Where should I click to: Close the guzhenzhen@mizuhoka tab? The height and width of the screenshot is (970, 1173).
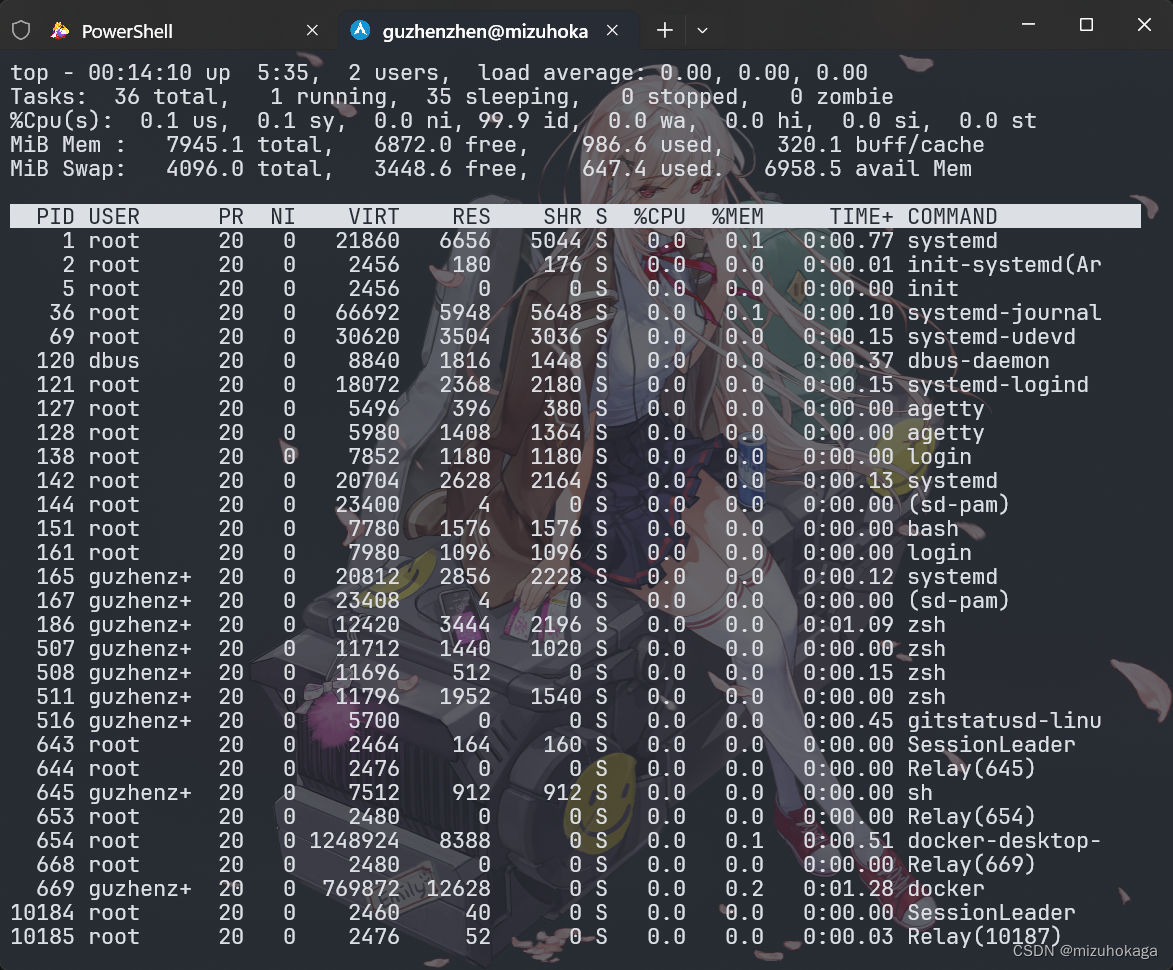pyautogui.click(x=613, y=31)
